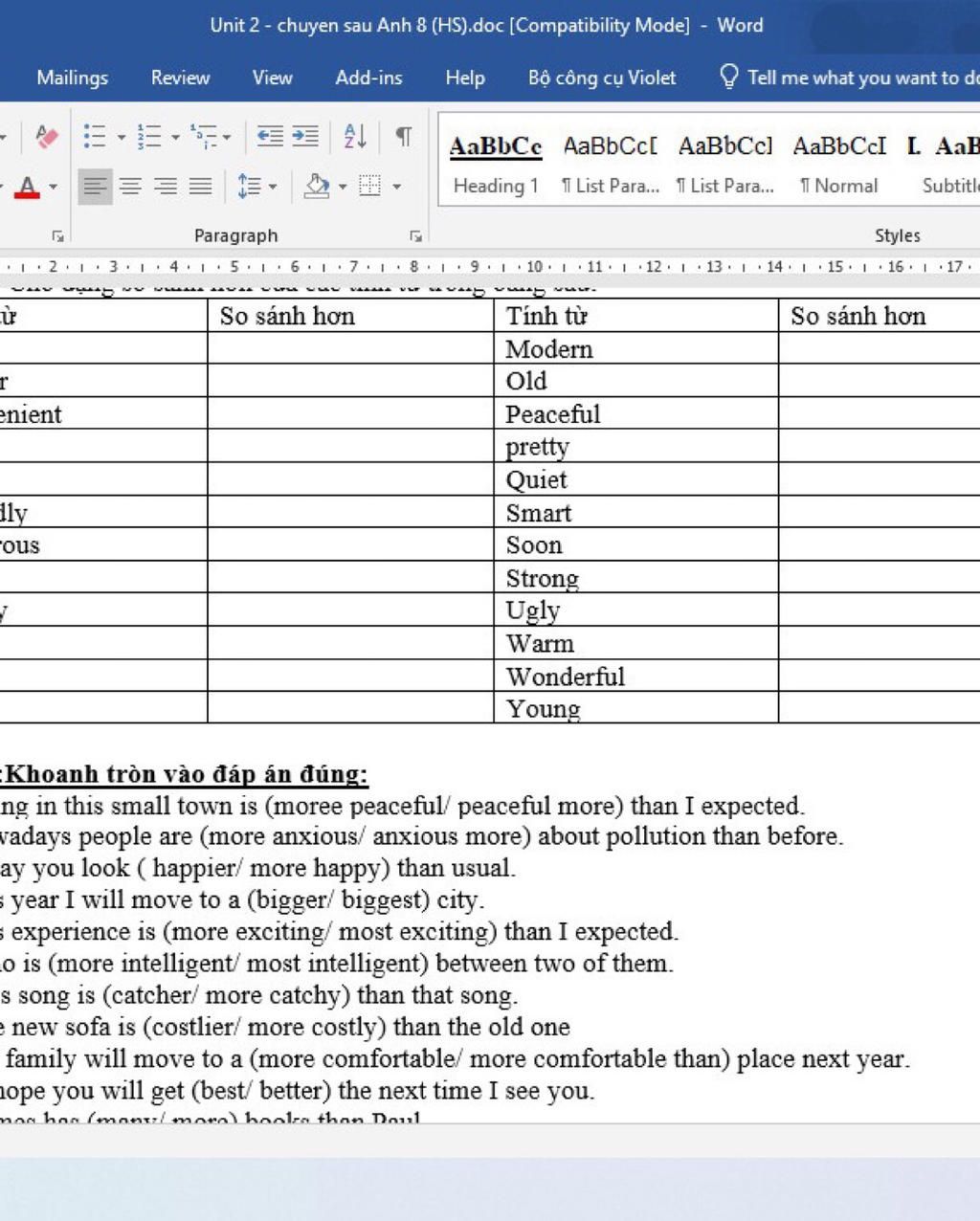This screenshot has width=980, height=1221.
Task: Sort text with the A-Z icon
Action: point(355,137)
